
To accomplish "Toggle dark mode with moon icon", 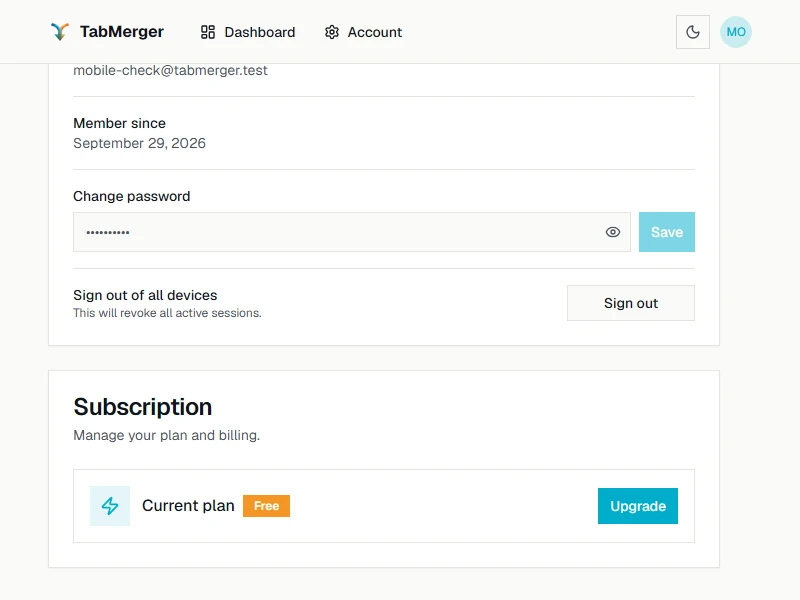I will pyautogui.click(x=692, y=32).
